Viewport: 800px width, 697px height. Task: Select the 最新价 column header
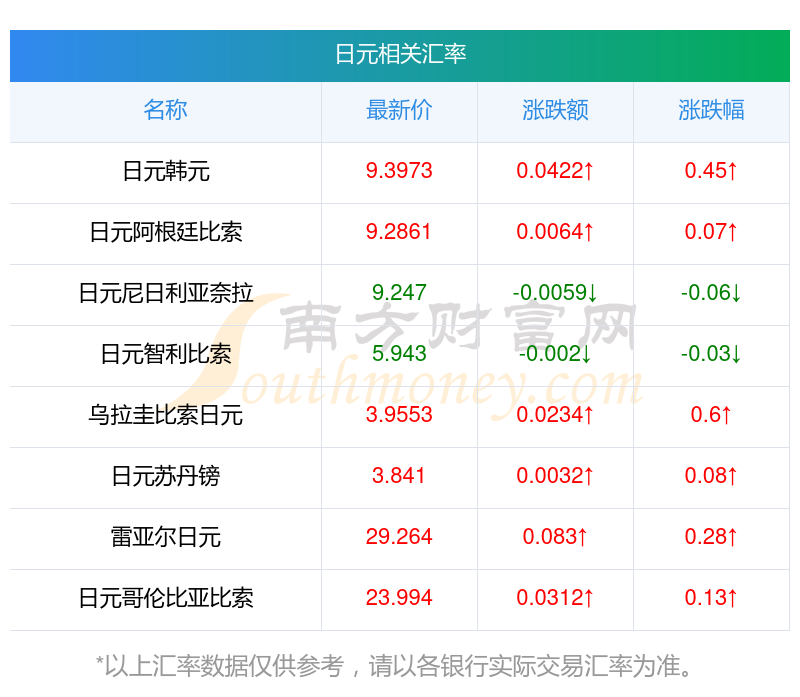pyautogui.click(x=399, y=110)
